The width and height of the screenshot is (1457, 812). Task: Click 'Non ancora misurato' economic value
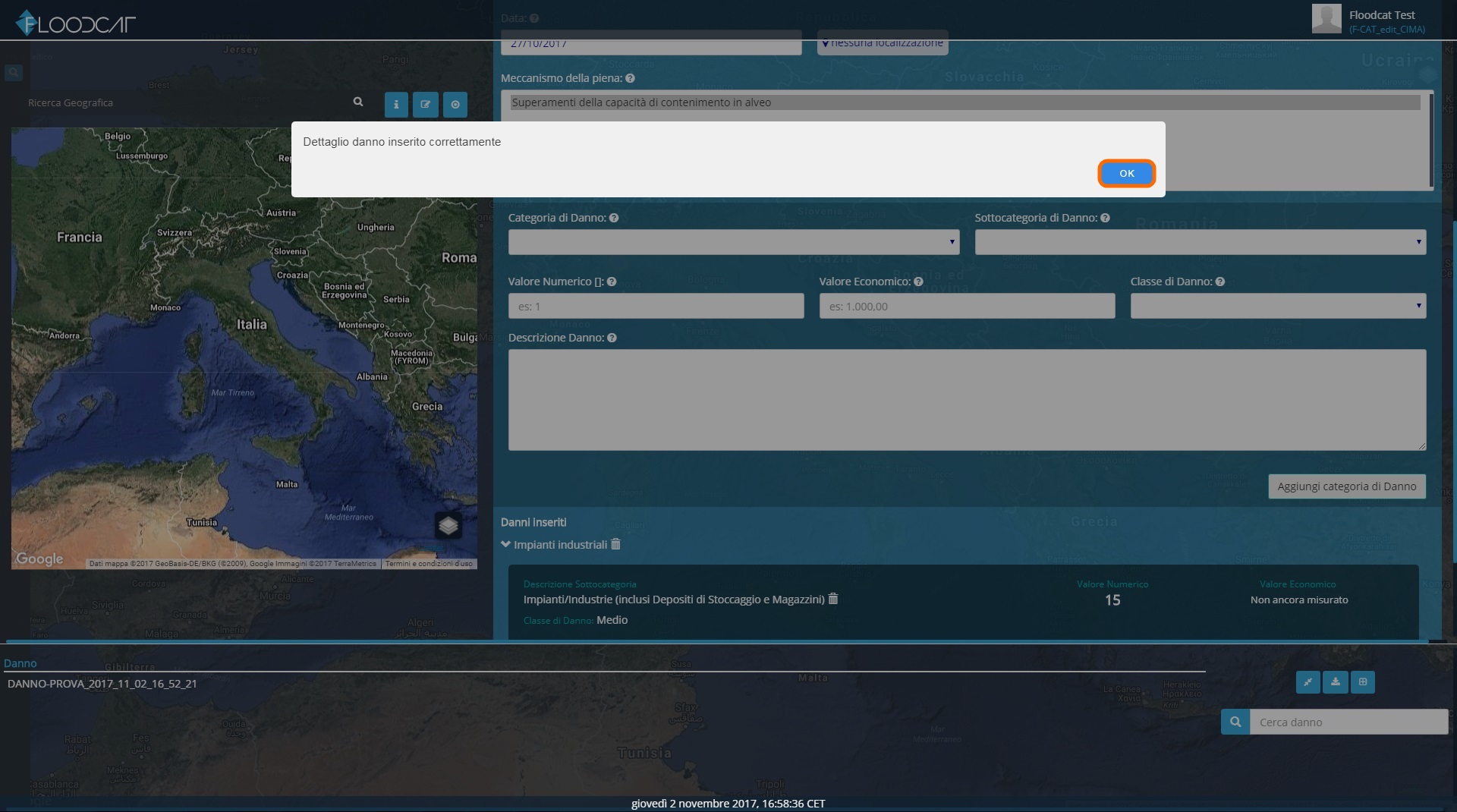pyautogui.click(x=1299, y=600)
